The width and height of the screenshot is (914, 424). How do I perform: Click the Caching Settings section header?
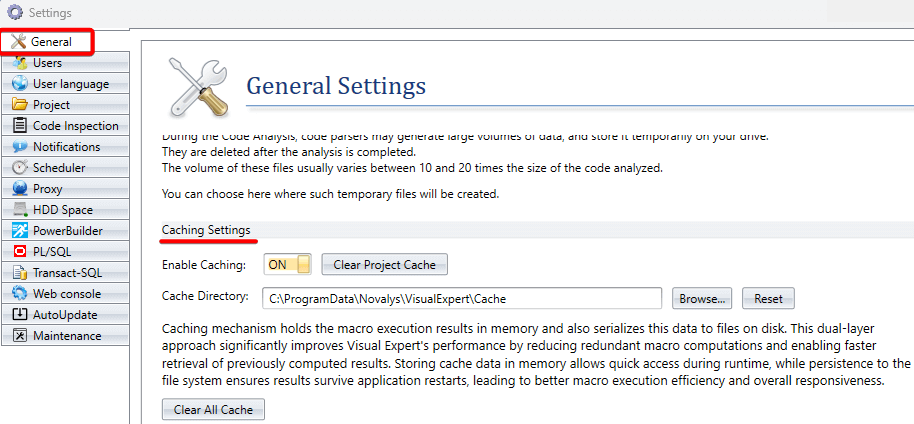(x=206, y=230)
